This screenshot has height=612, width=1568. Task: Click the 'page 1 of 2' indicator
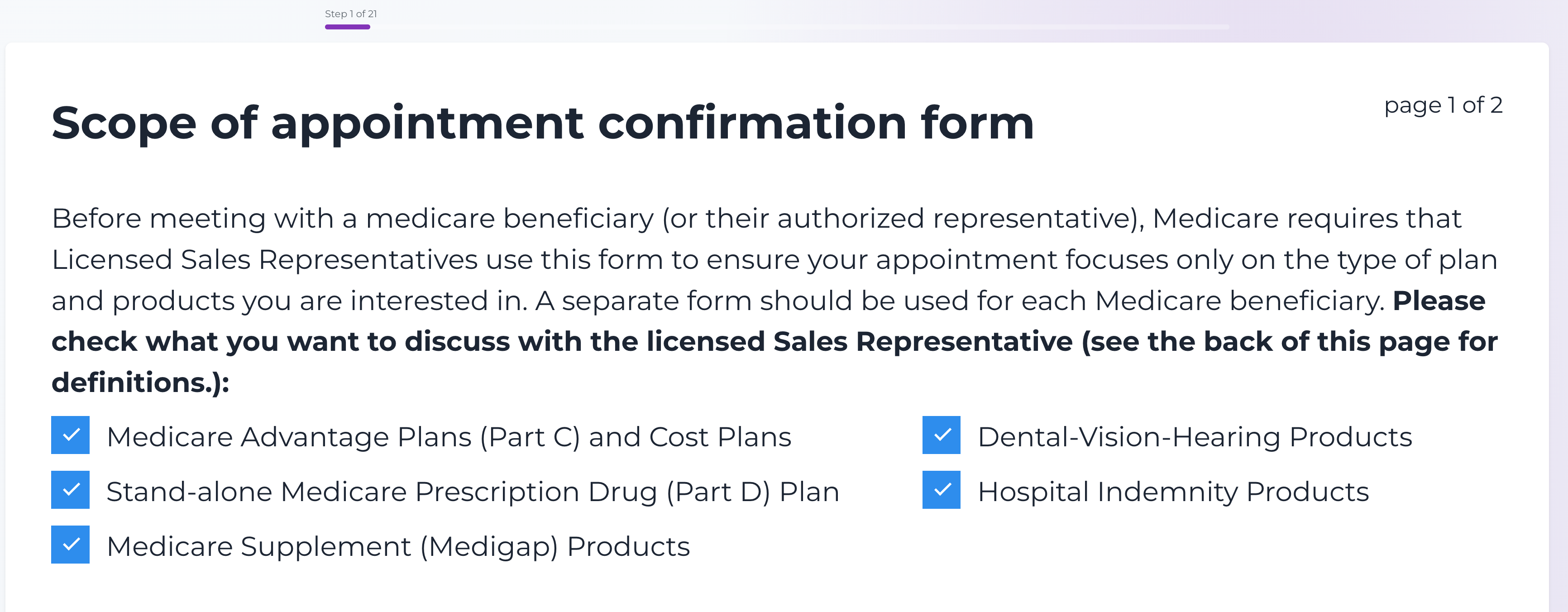pos(1443,105)
